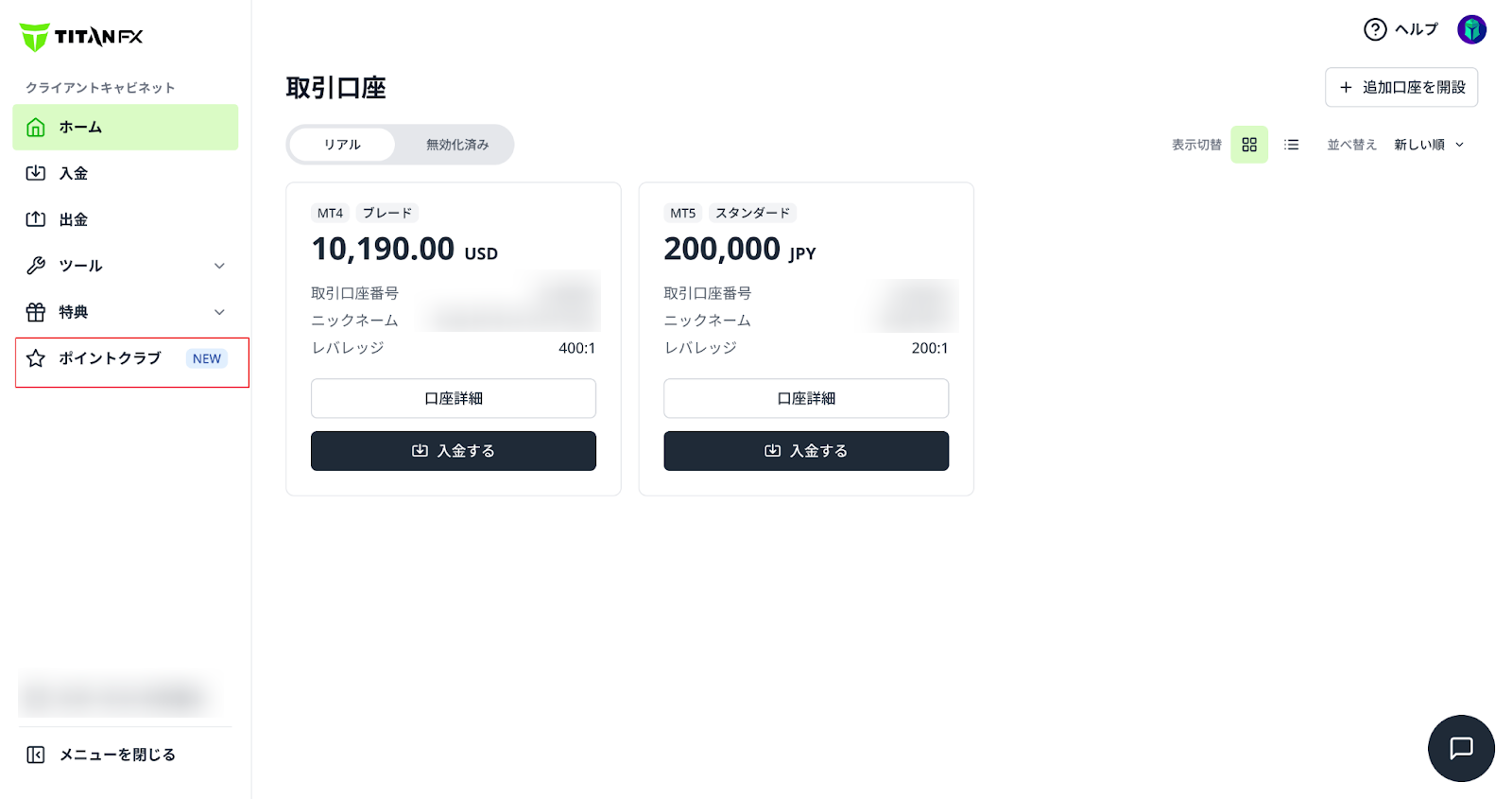
Task: Click the Titan FX logo
Action: tap(81, 37)
